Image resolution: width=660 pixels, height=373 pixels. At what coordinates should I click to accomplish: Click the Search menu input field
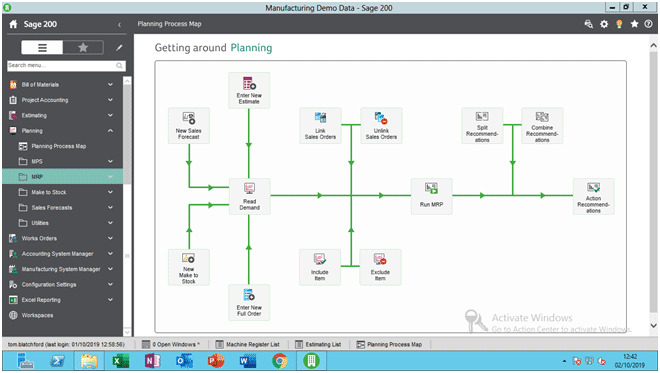[x=66, y=66]
